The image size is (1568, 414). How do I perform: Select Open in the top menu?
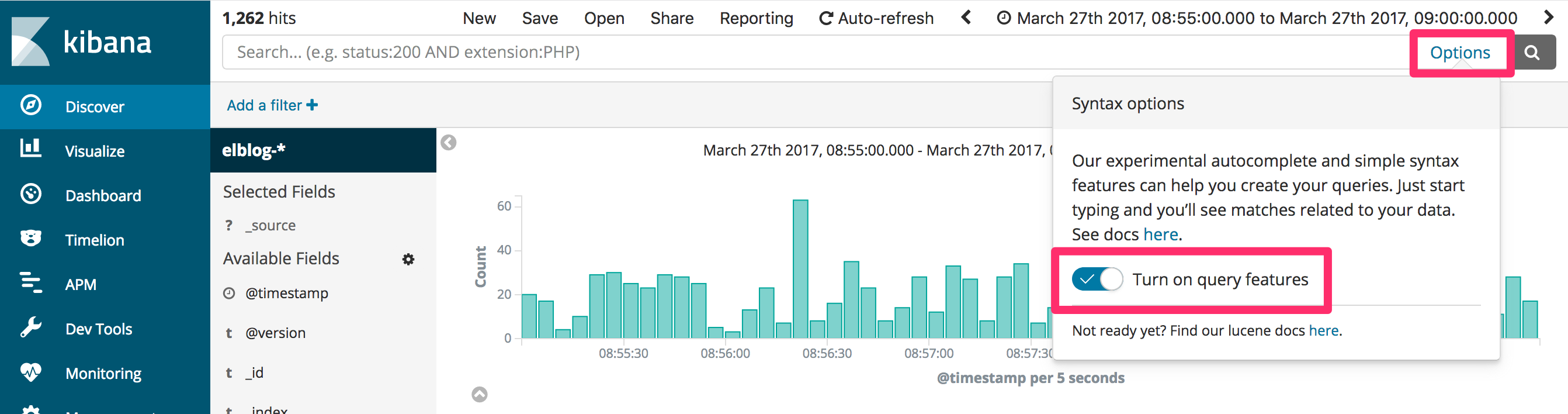point(605,18)
